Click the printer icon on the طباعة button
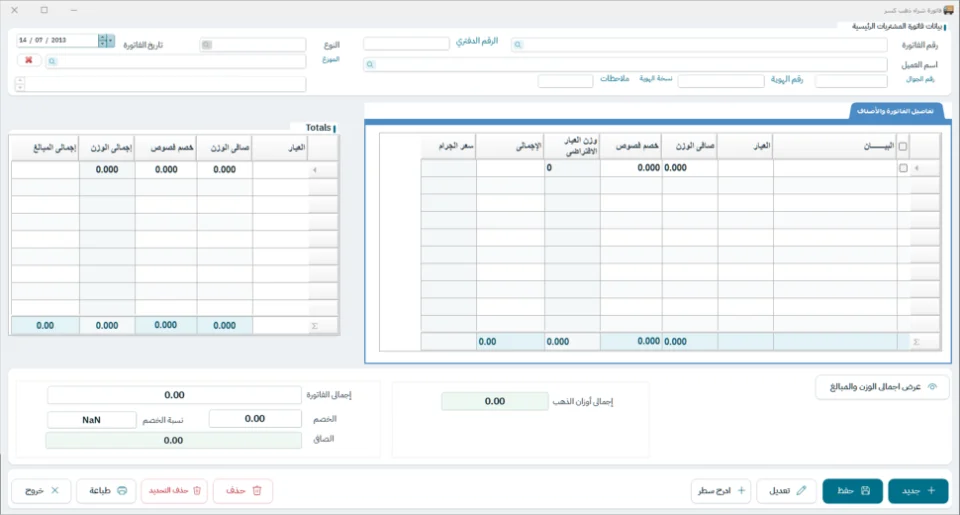The height and width of the screenshot is (515, 960). (122, 491)
